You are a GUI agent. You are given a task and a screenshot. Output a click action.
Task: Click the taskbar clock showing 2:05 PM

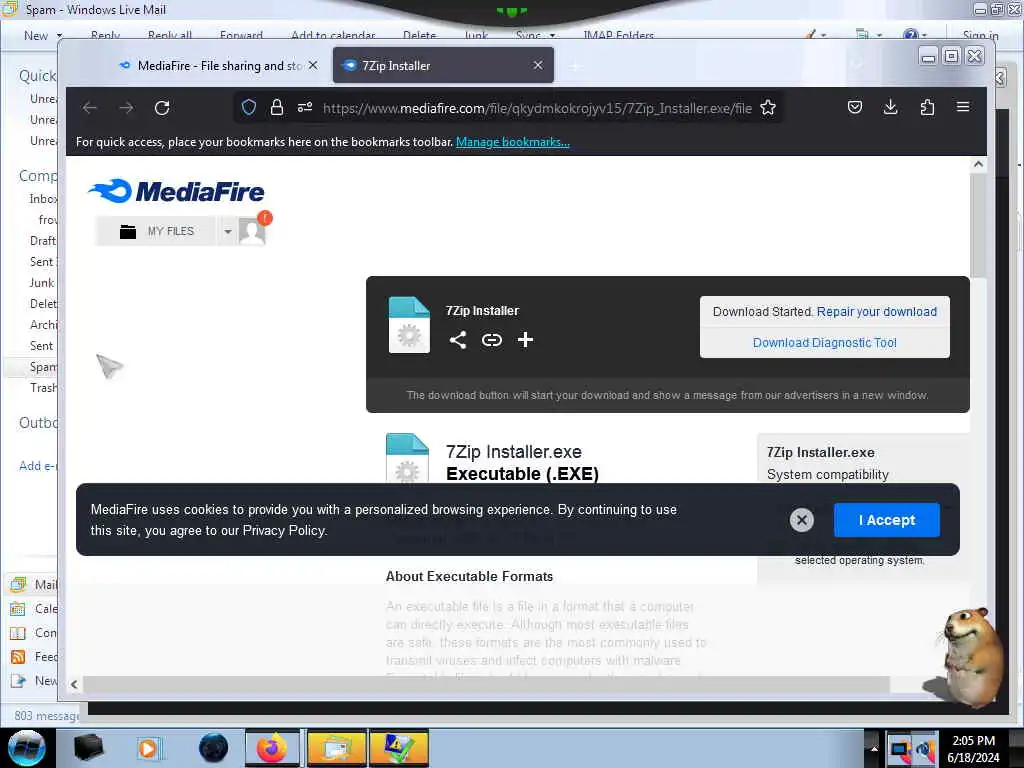click(x=973, y=749)
